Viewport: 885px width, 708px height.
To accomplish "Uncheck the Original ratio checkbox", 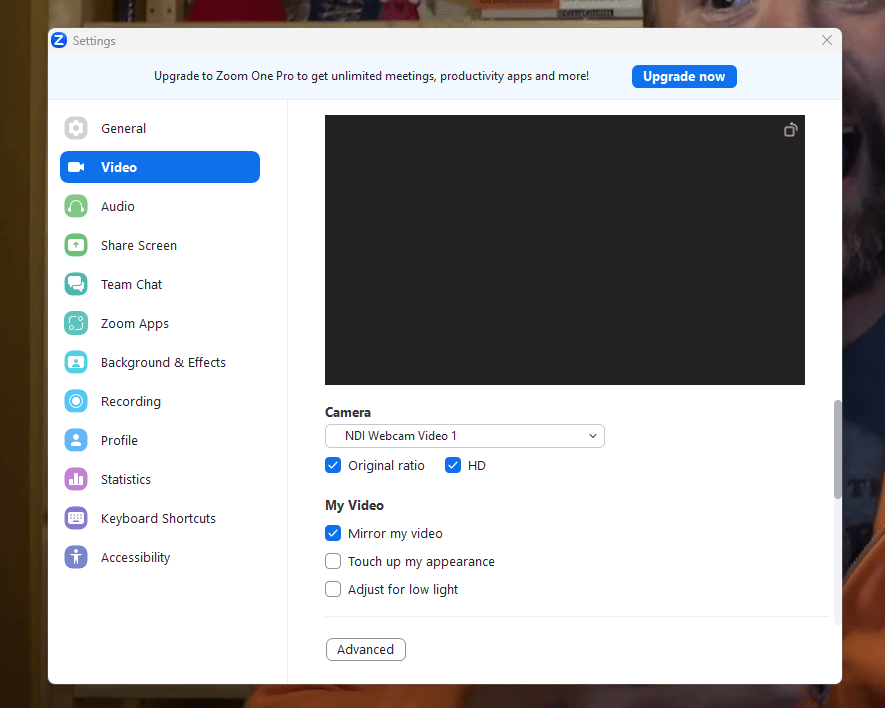I will point(333,465).
